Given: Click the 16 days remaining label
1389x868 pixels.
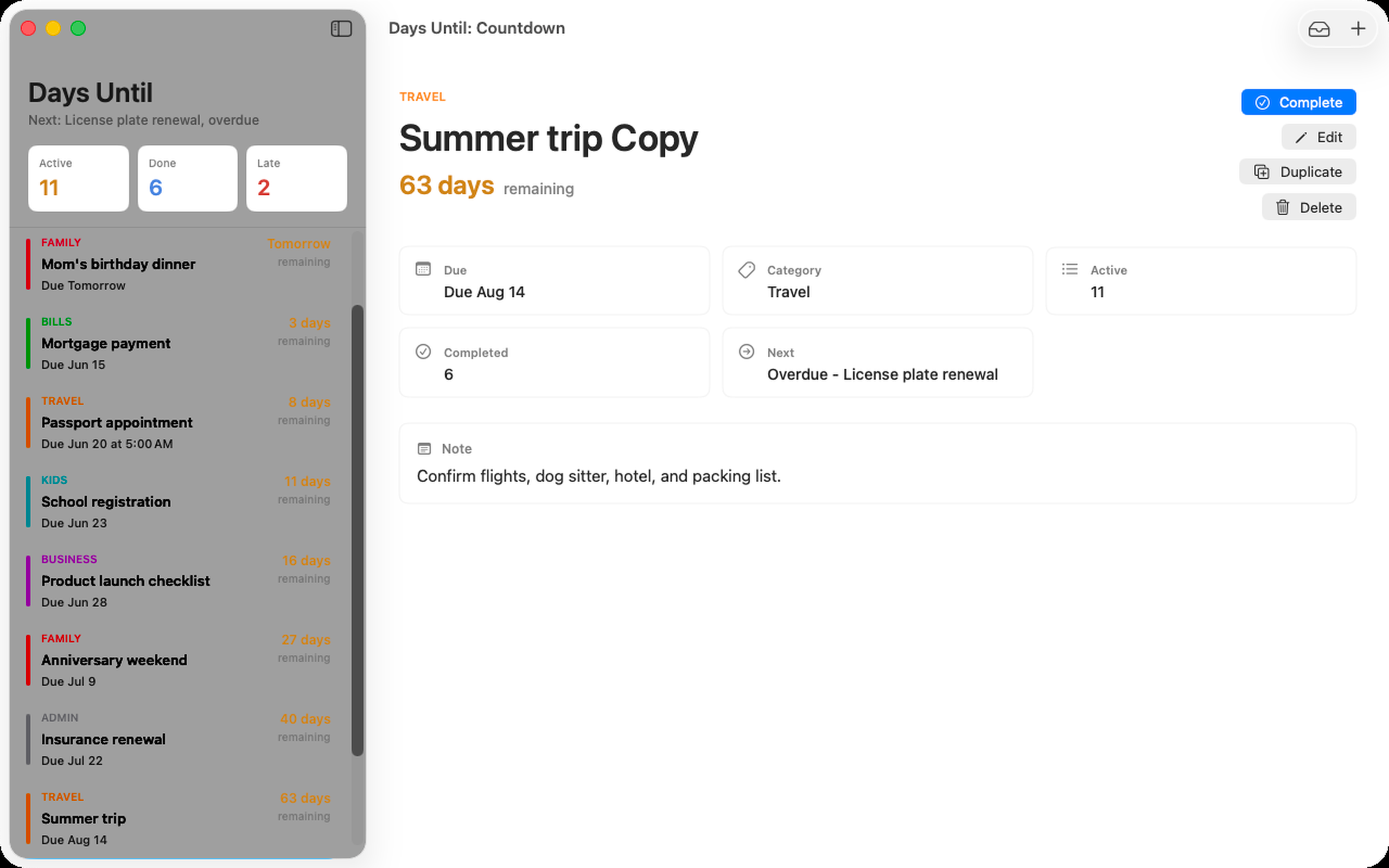Looking at the screenshot, I should coord(305,569).
